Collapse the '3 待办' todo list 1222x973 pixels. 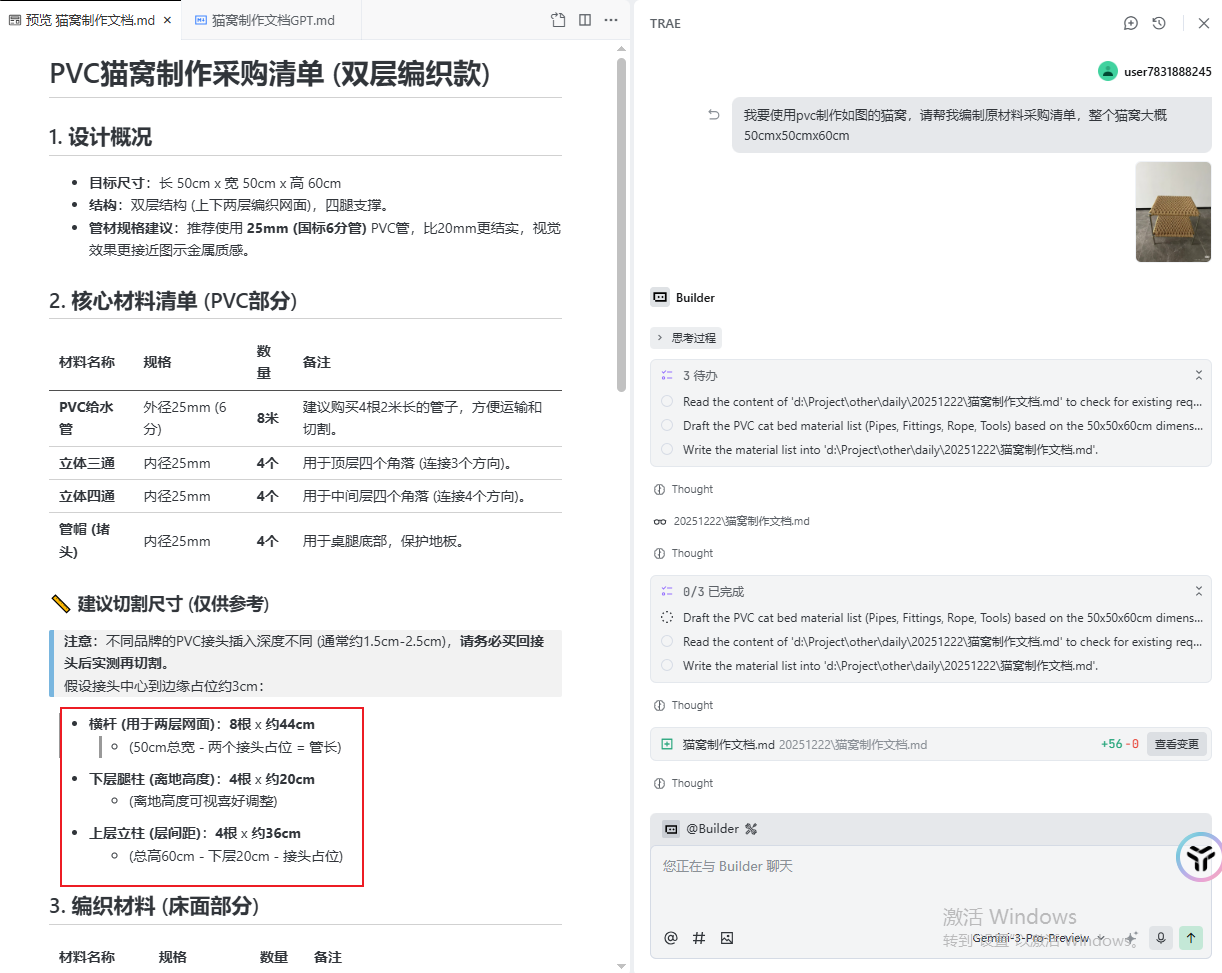pos(1198,376)
